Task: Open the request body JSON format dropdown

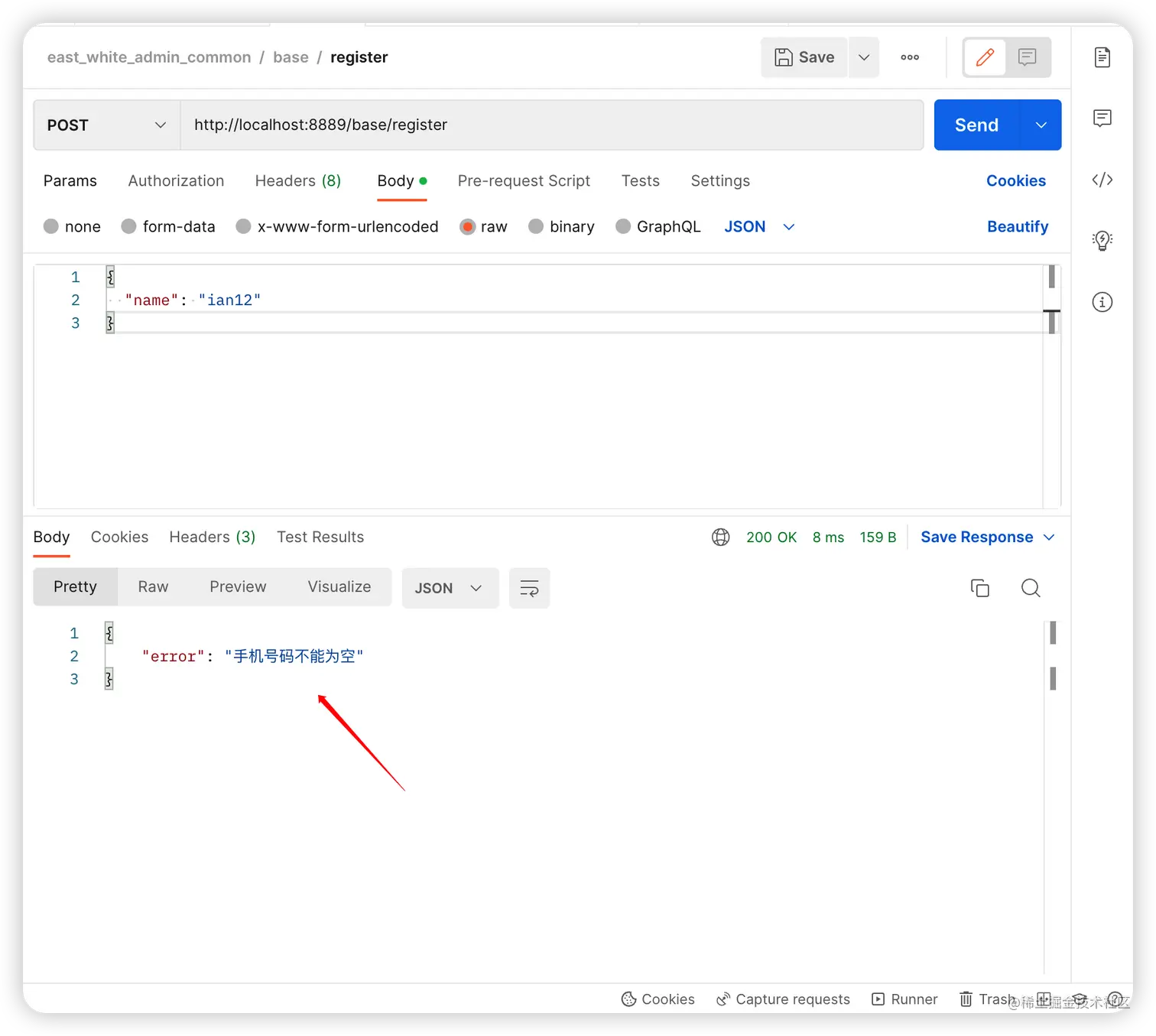Action: 759,227
